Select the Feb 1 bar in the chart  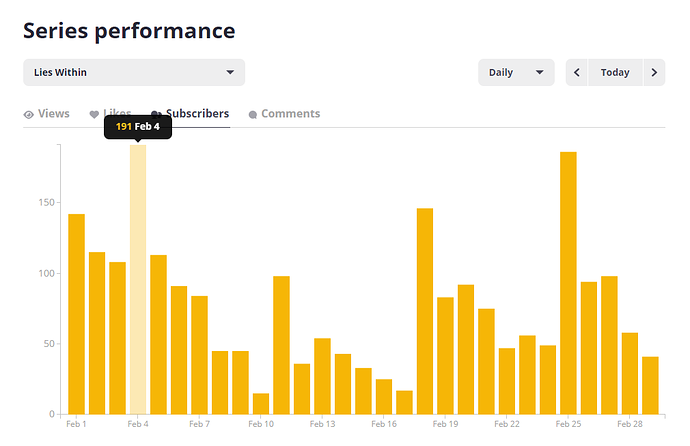pyautogui.click(x=76, y=314)
